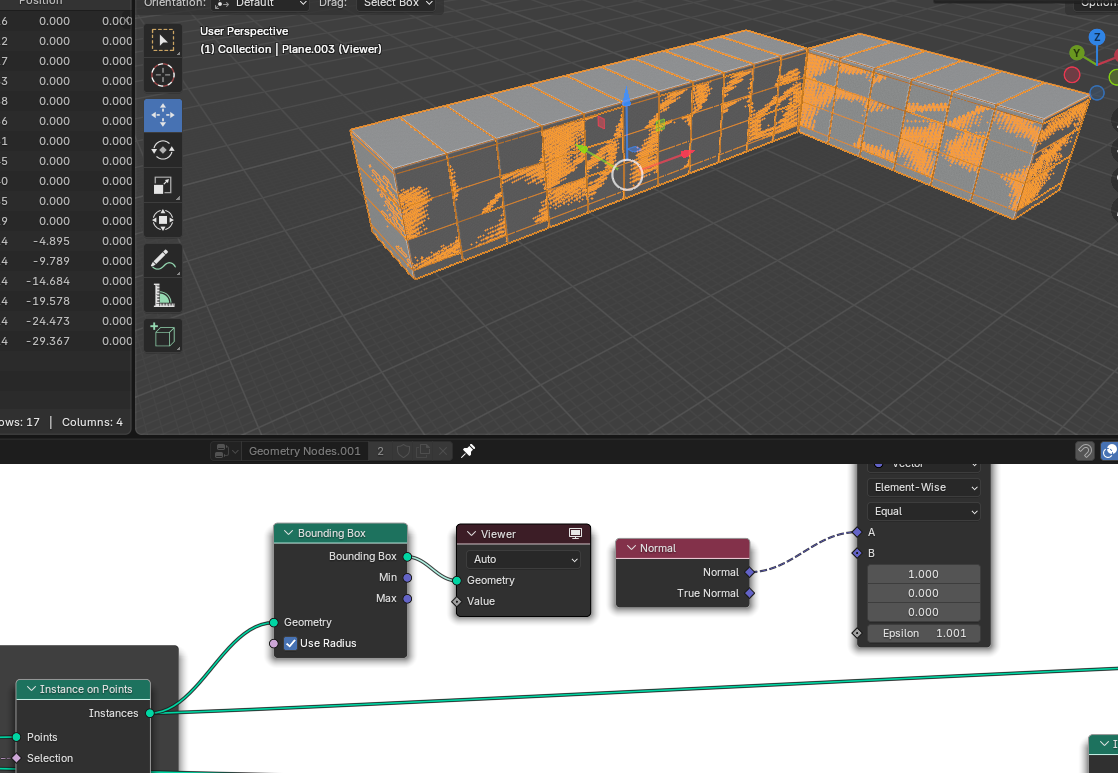Select the Transform tool
The height and width of the screenshot is (773, 1118).
(163, 220)
